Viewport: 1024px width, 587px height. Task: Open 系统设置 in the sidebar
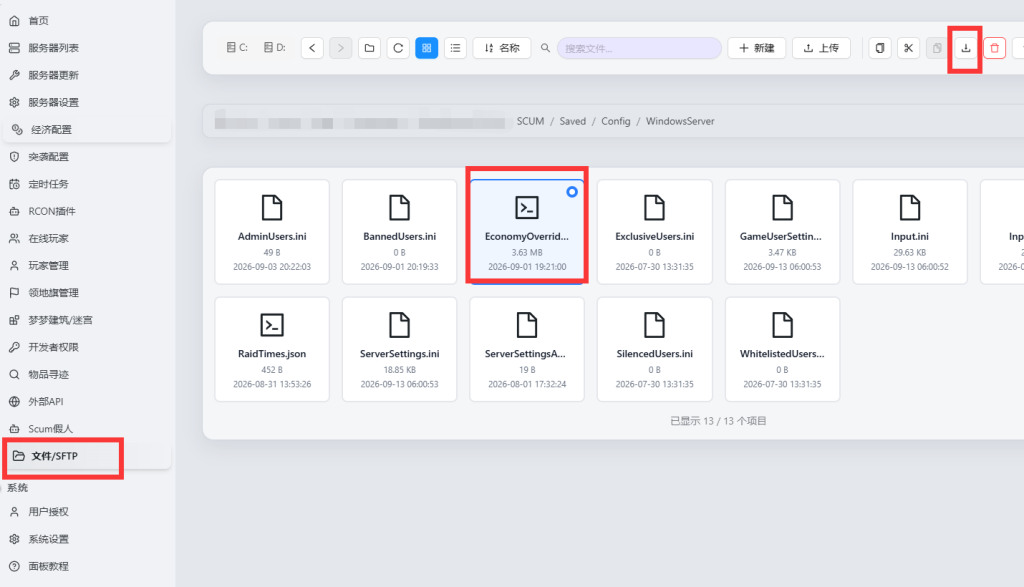(88, 539)
